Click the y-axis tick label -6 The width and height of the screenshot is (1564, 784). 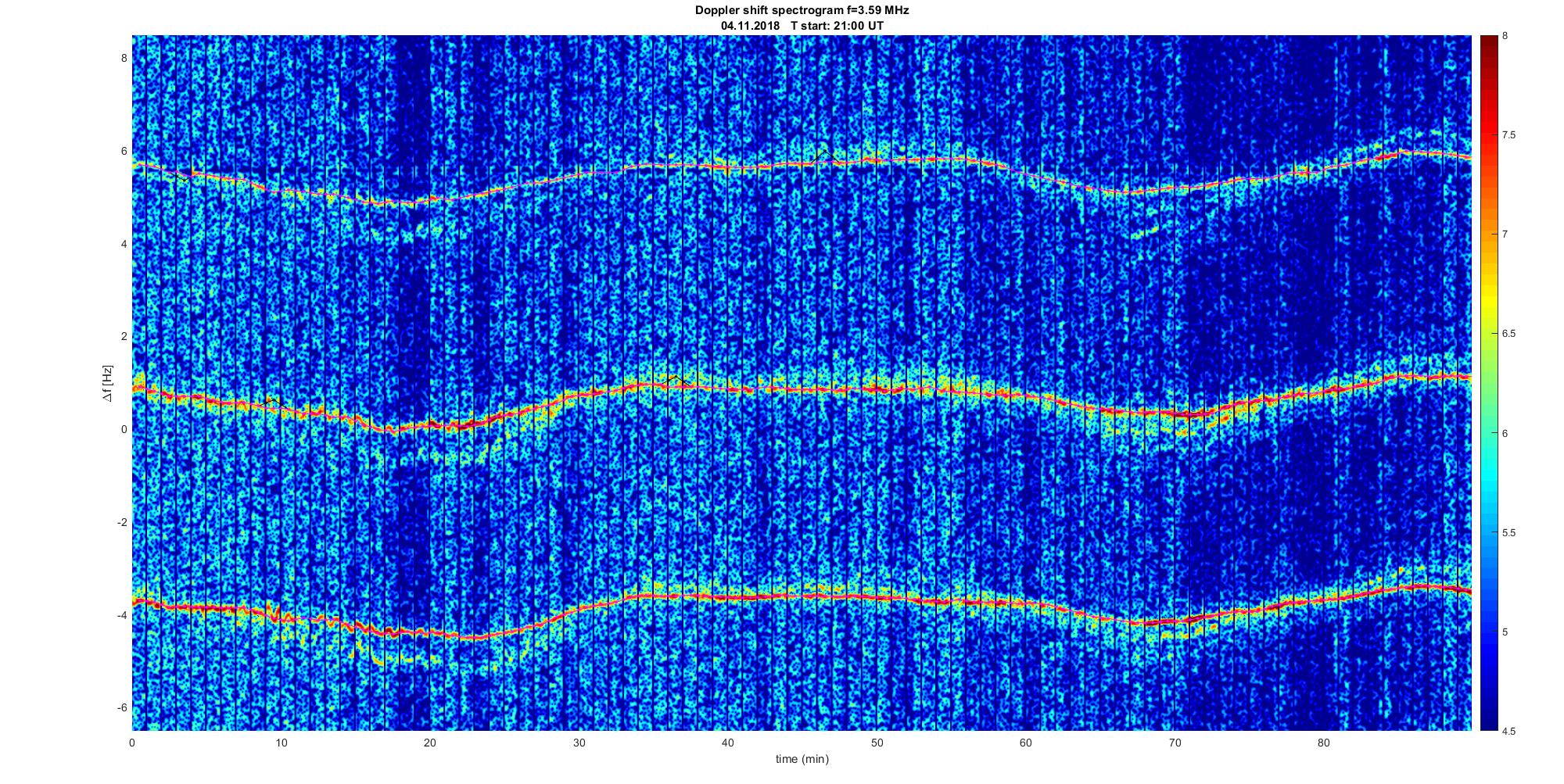(120, 708)
